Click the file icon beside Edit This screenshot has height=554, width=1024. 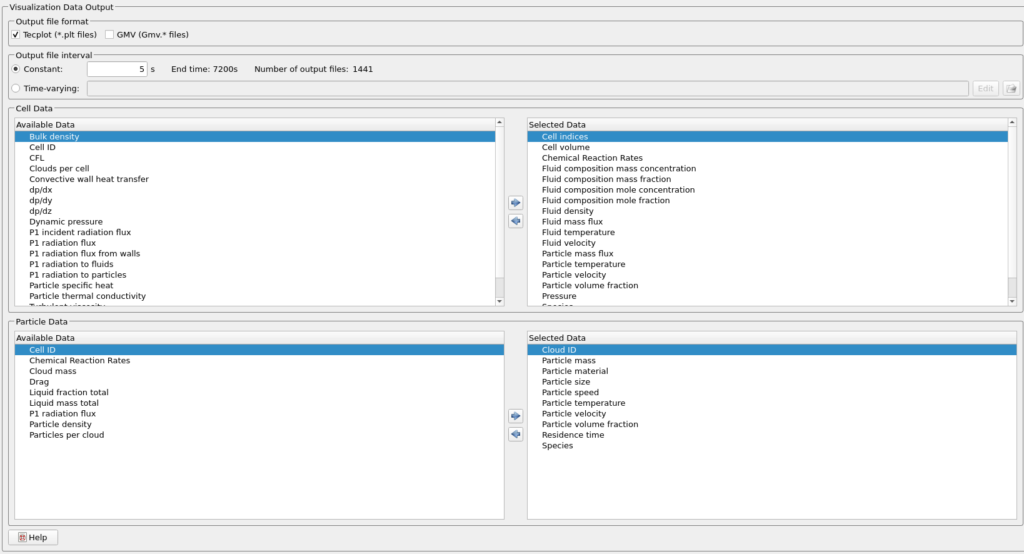click(x=1011, y=88)
